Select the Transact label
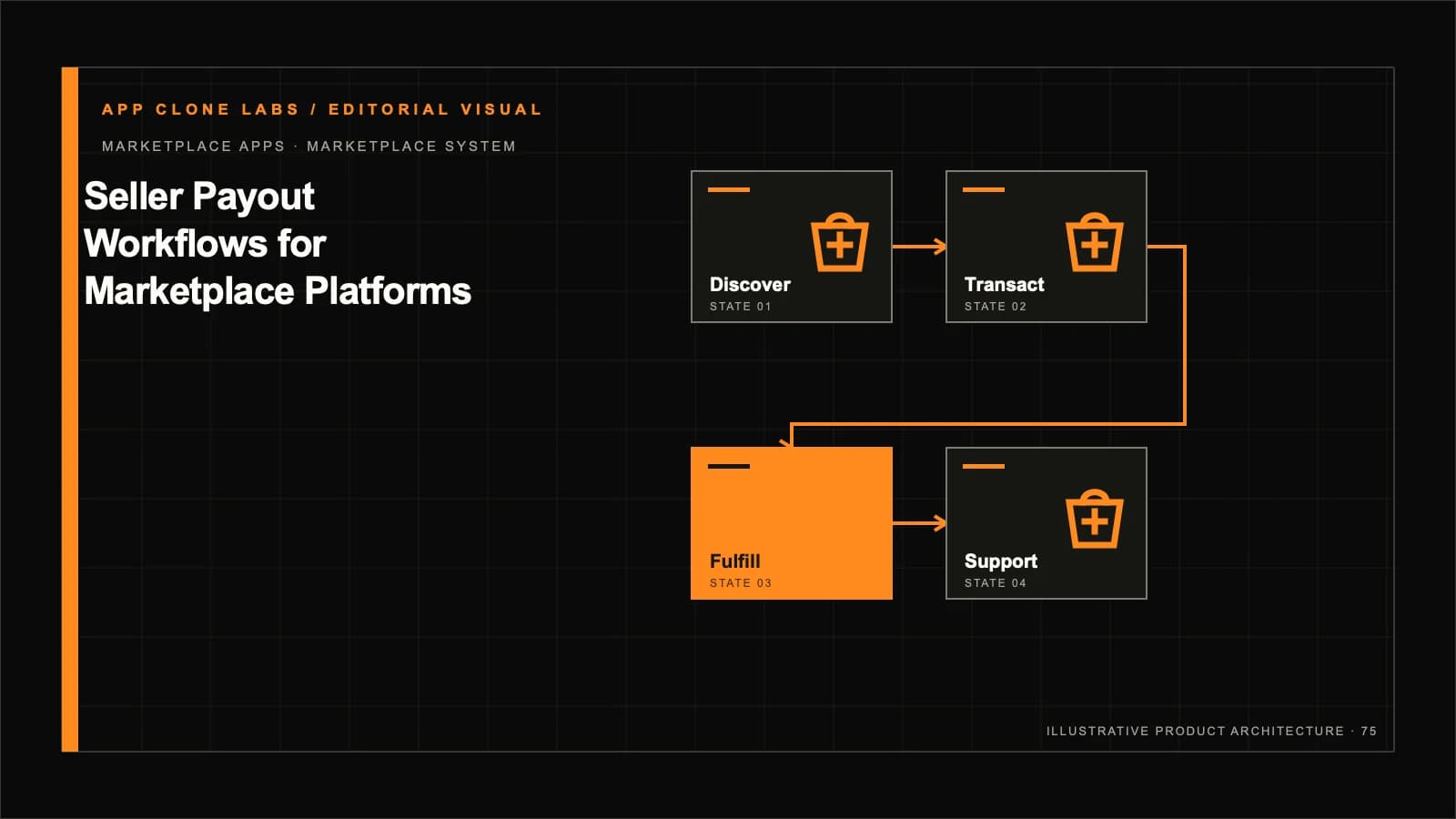The image size is (1456, 819). pos(1004,285)
